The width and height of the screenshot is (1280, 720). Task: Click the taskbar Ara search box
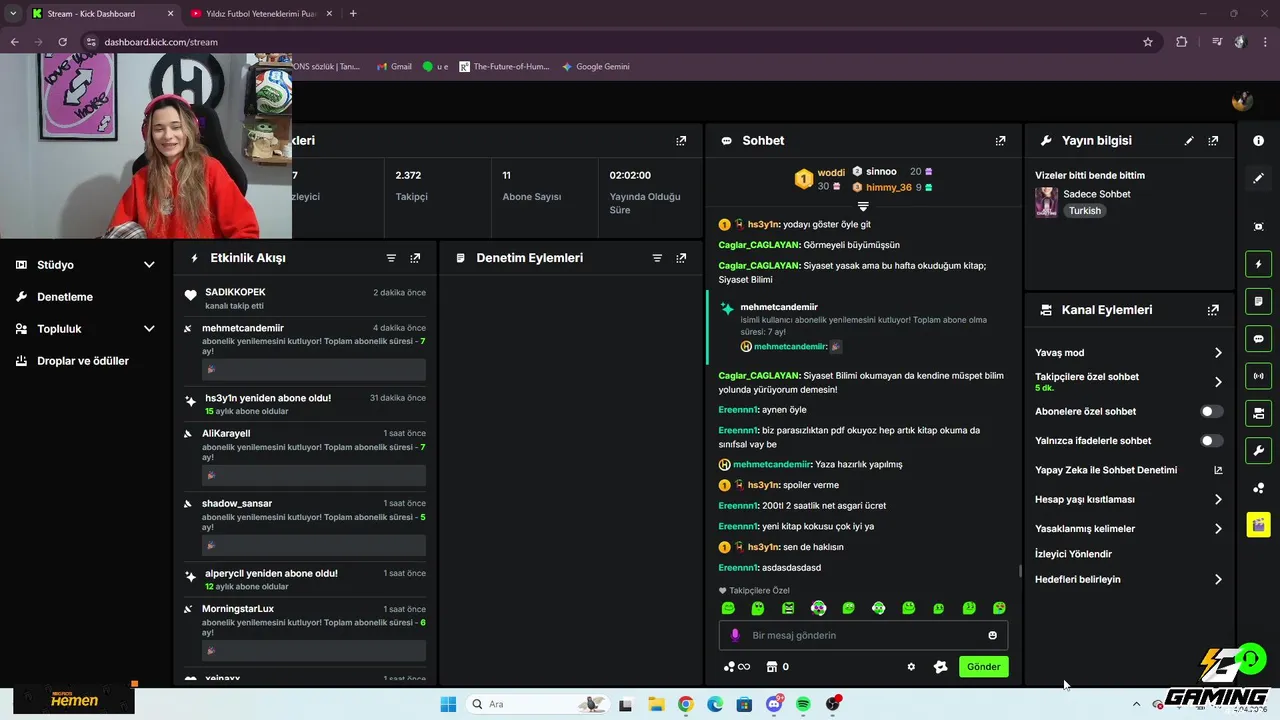[538, 704]
